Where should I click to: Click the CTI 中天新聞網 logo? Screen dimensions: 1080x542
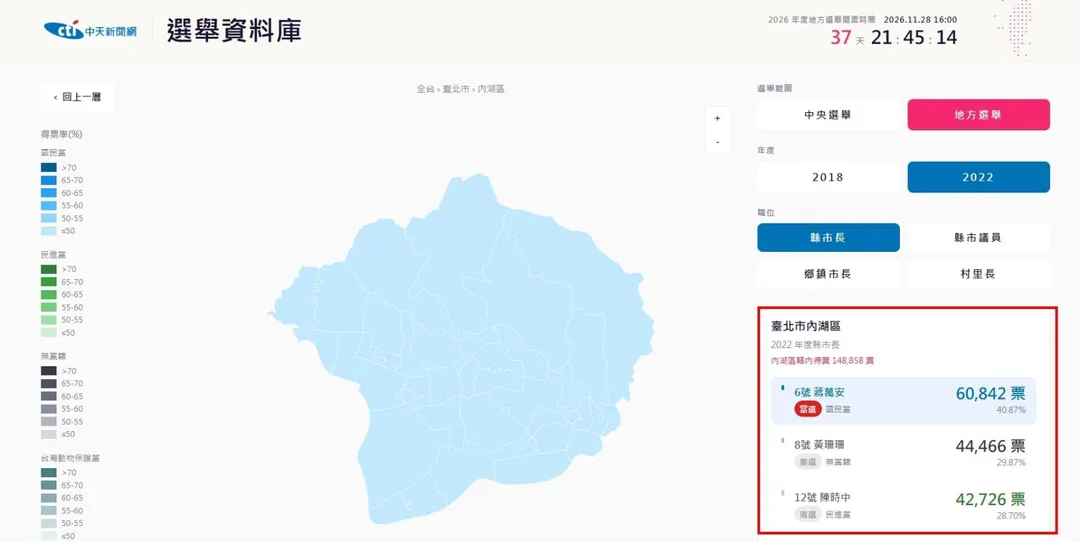pyautogui.click(x=90, y=31)
